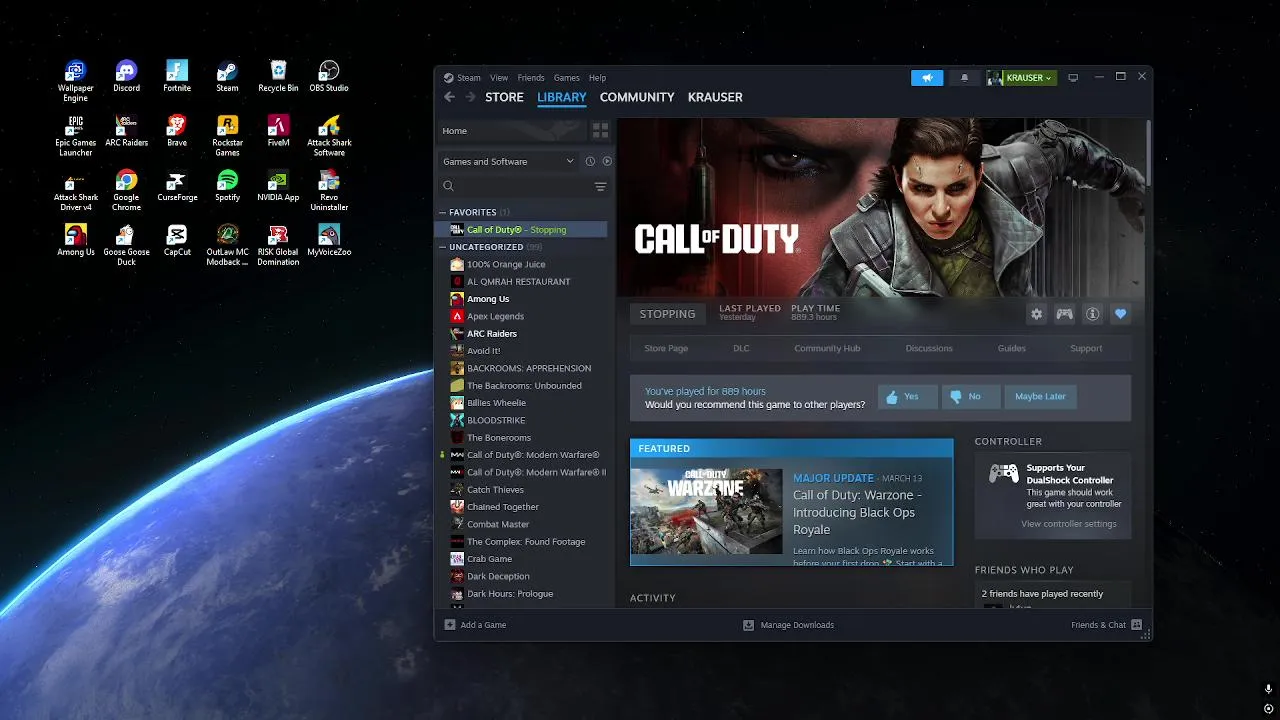Switch library to collections grid view

600,131
